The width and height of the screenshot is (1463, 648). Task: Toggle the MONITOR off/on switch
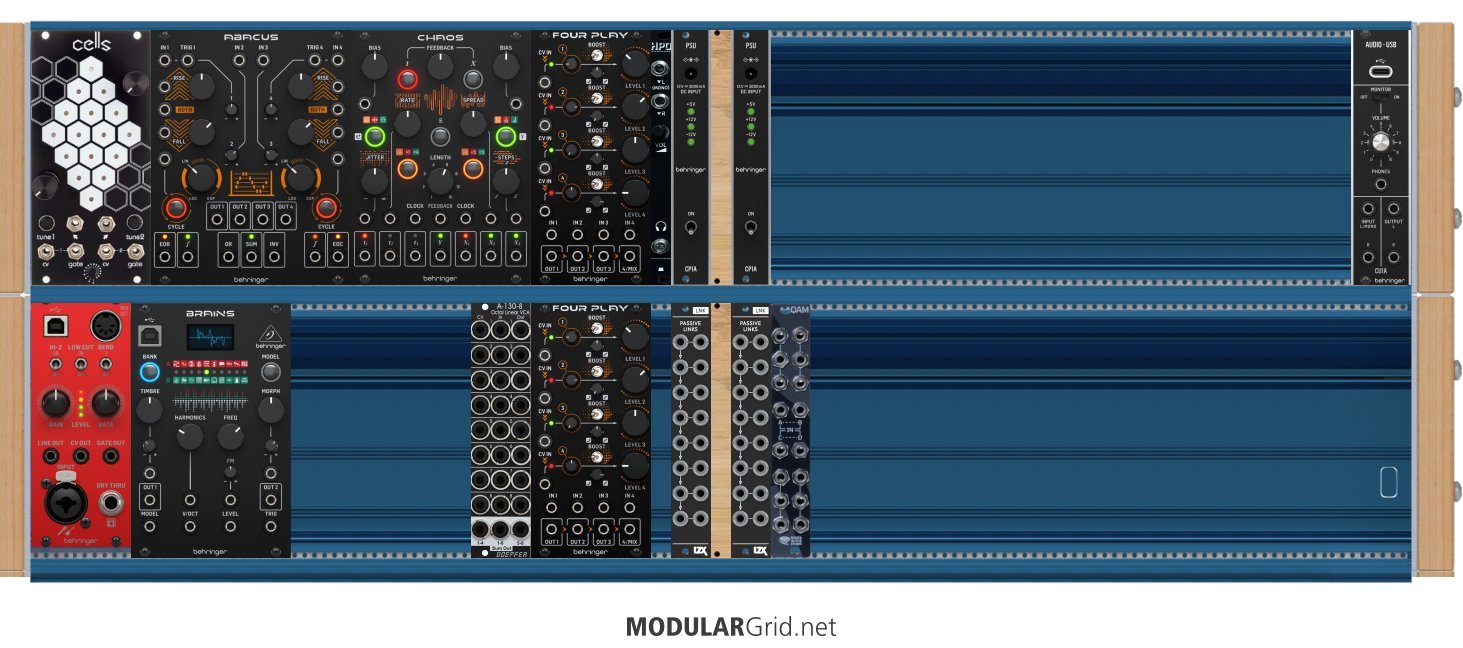point(1380,98)
